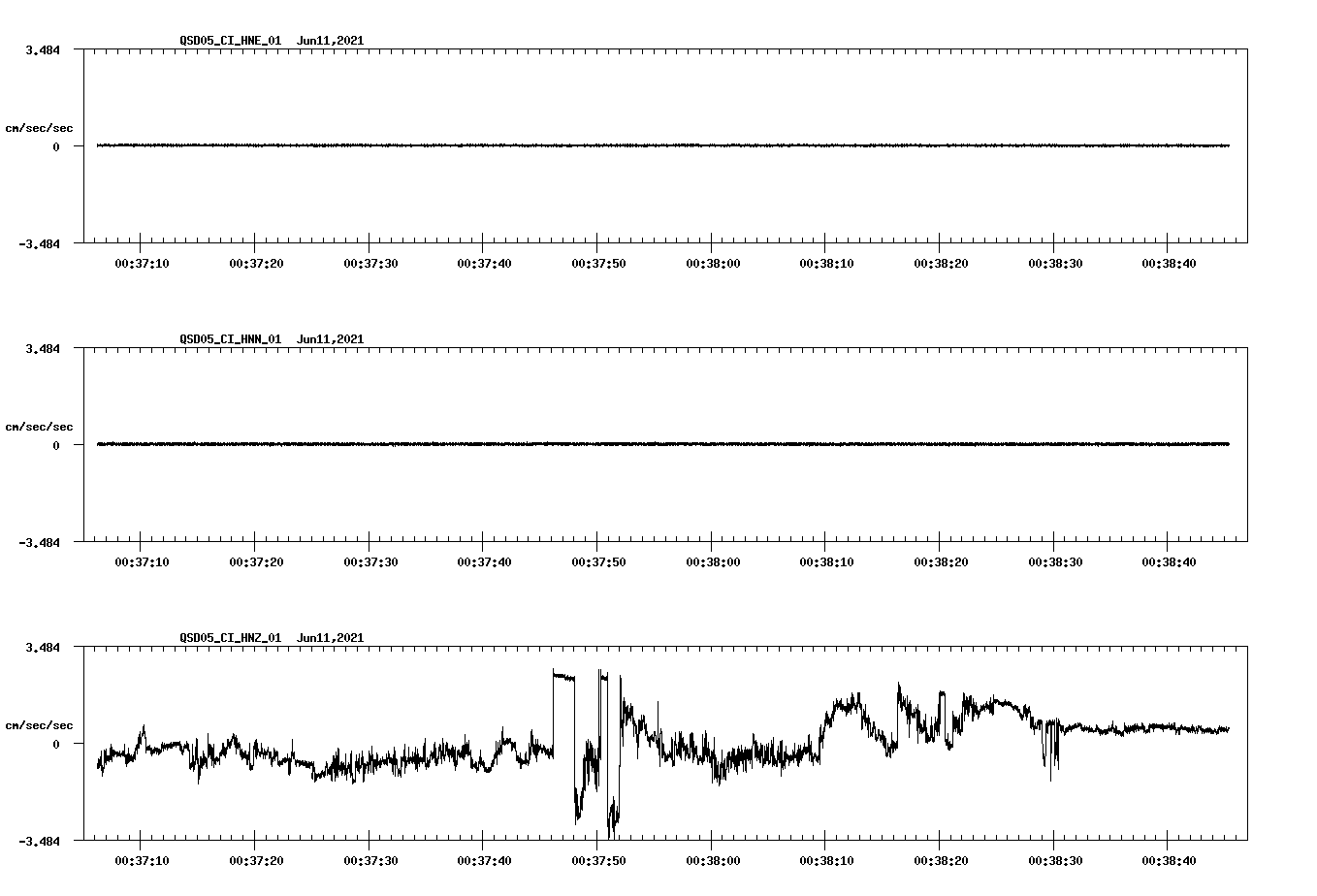Screen dimensions: 1317x896
Task: Click 00:38:00 time label under HNZ plot
Action: click(713, 861)
